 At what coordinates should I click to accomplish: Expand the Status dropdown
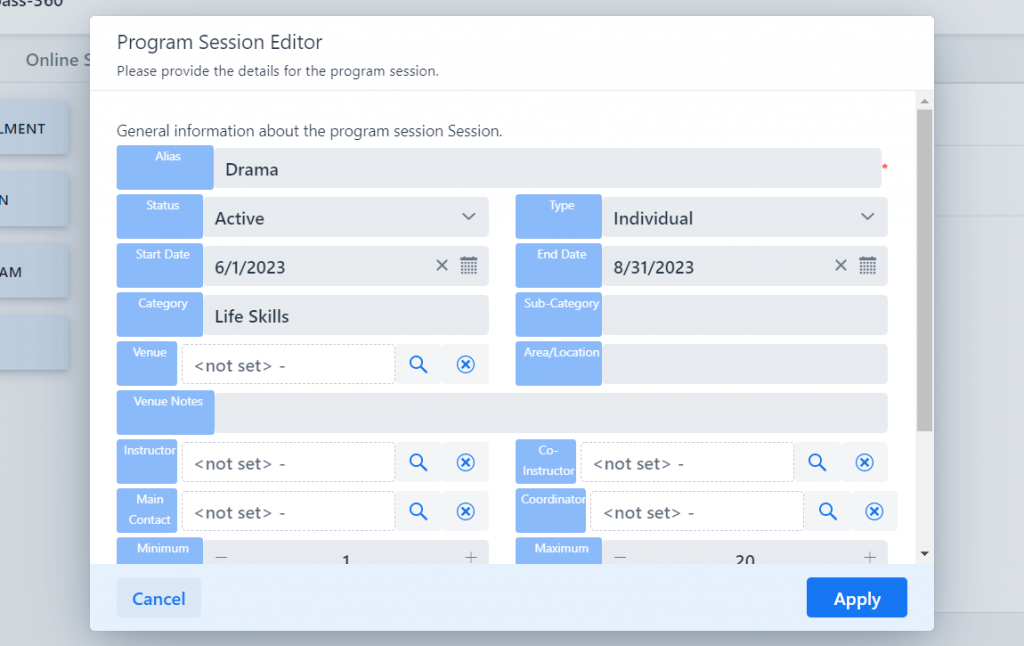tap(345, 218)
